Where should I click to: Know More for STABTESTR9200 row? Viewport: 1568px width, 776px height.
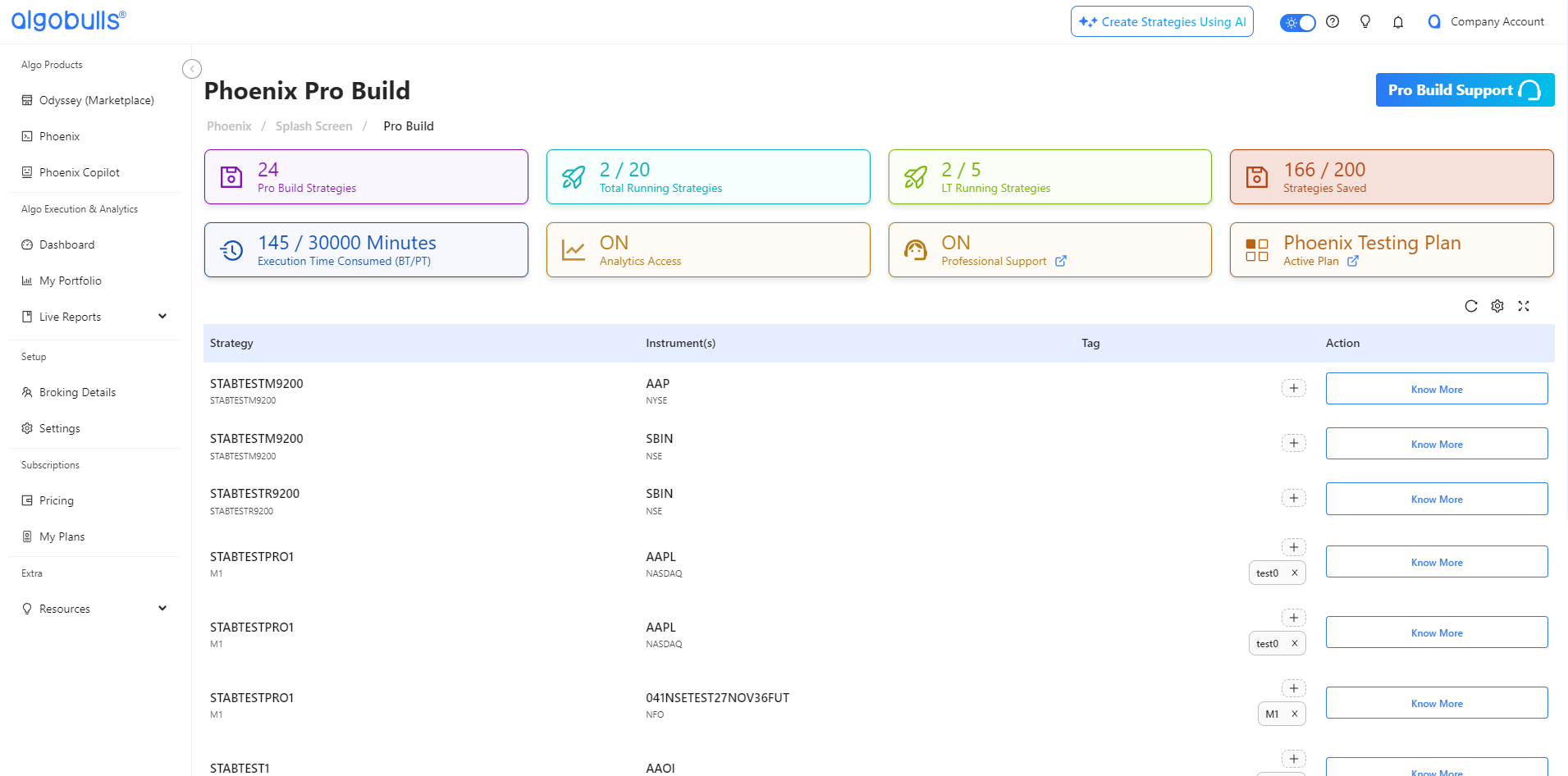1437,499
